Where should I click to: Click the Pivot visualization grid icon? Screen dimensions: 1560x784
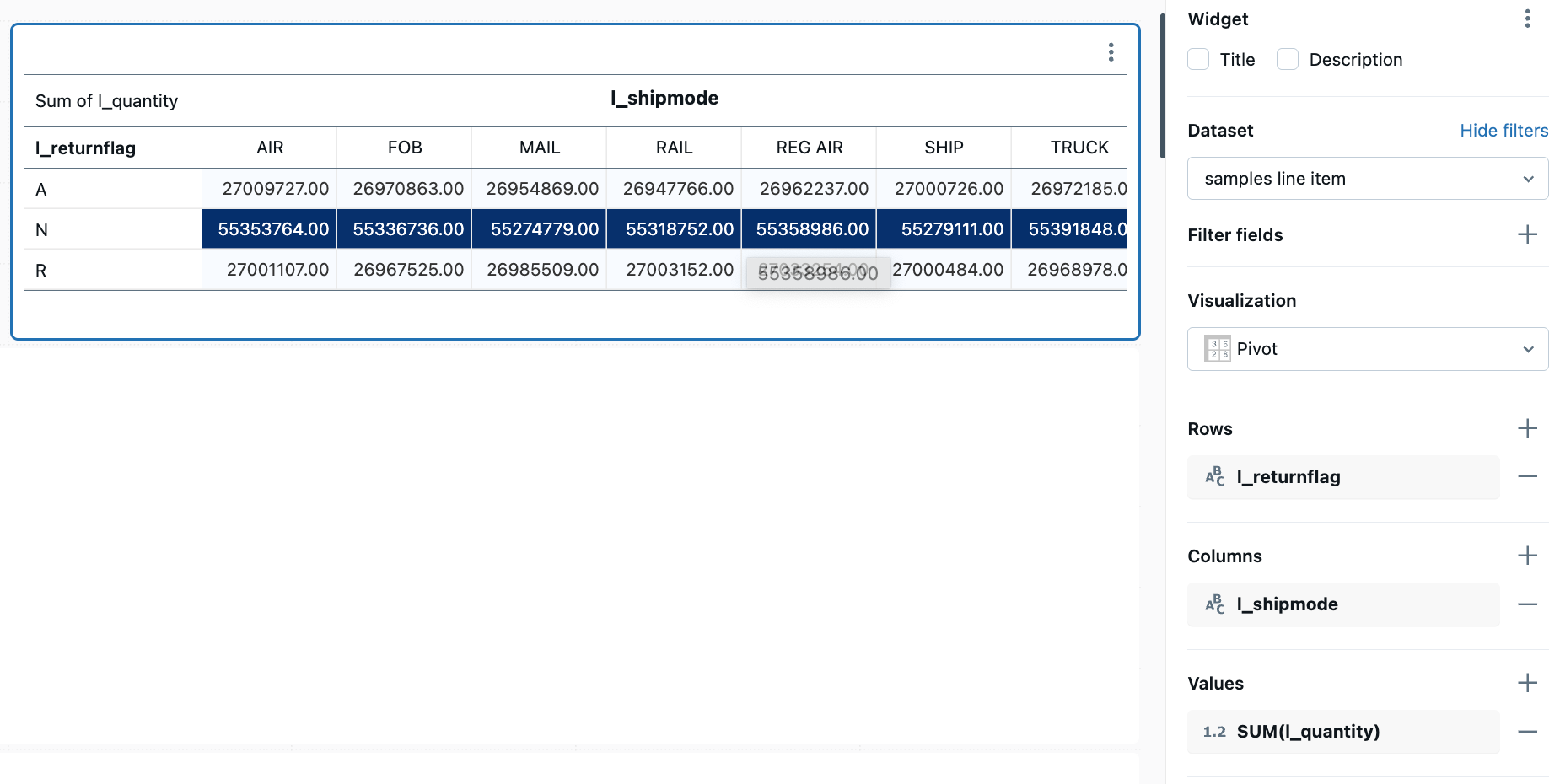(x=1217, y=348)
